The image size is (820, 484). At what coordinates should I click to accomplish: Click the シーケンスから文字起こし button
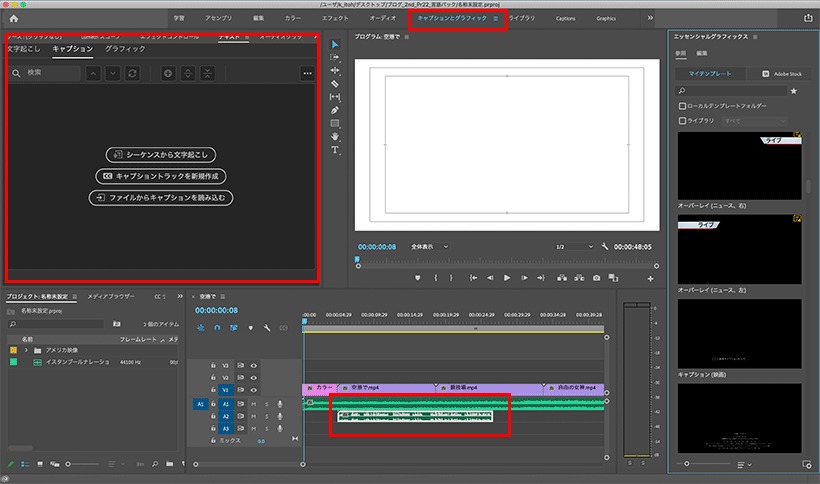[161, 155]
